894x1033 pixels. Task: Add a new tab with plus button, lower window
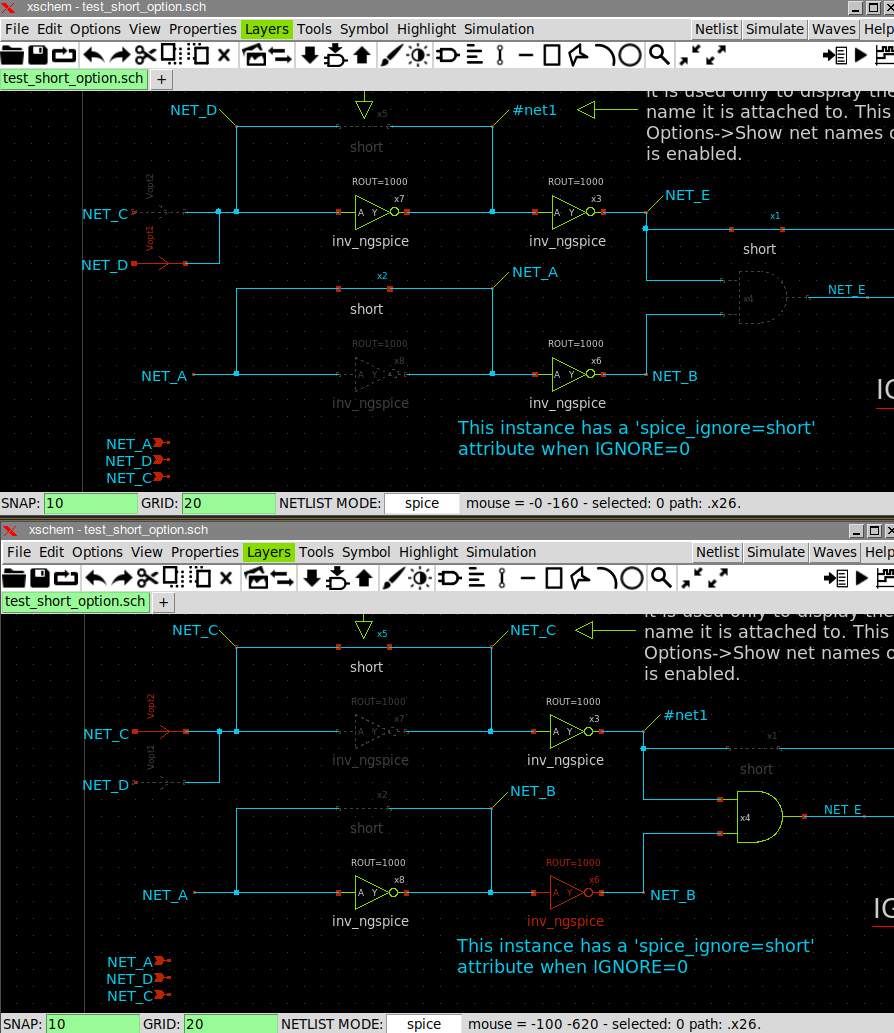click(164, 602)
